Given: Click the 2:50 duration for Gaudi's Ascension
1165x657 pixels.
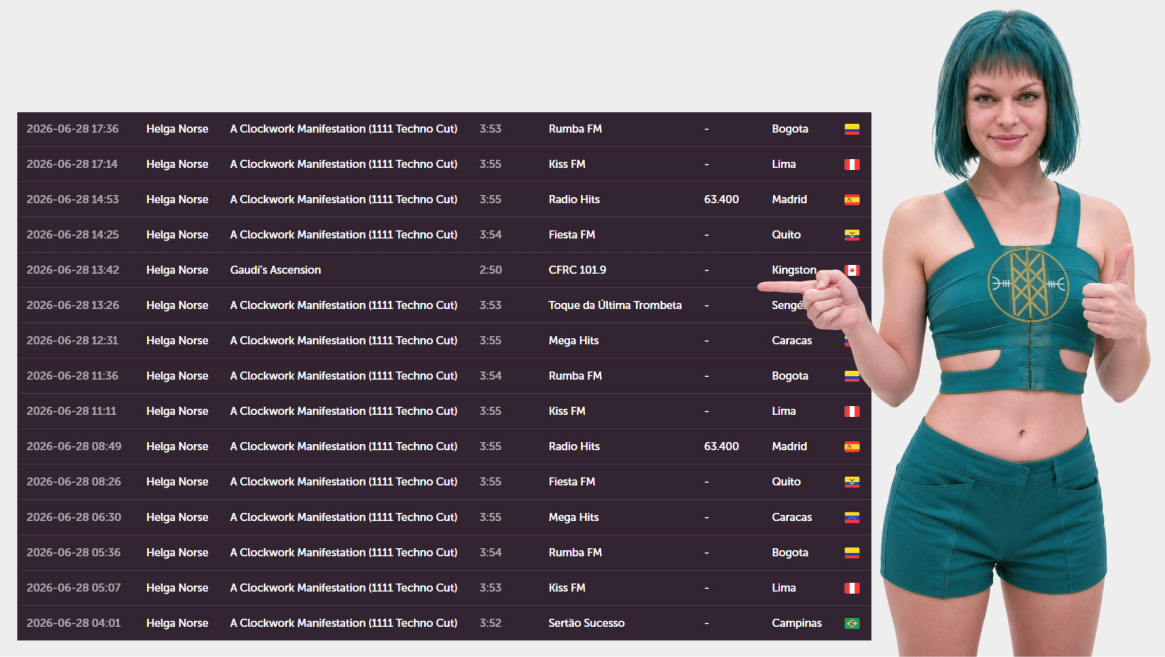Looking at the screenshot, I should point(490,270).
